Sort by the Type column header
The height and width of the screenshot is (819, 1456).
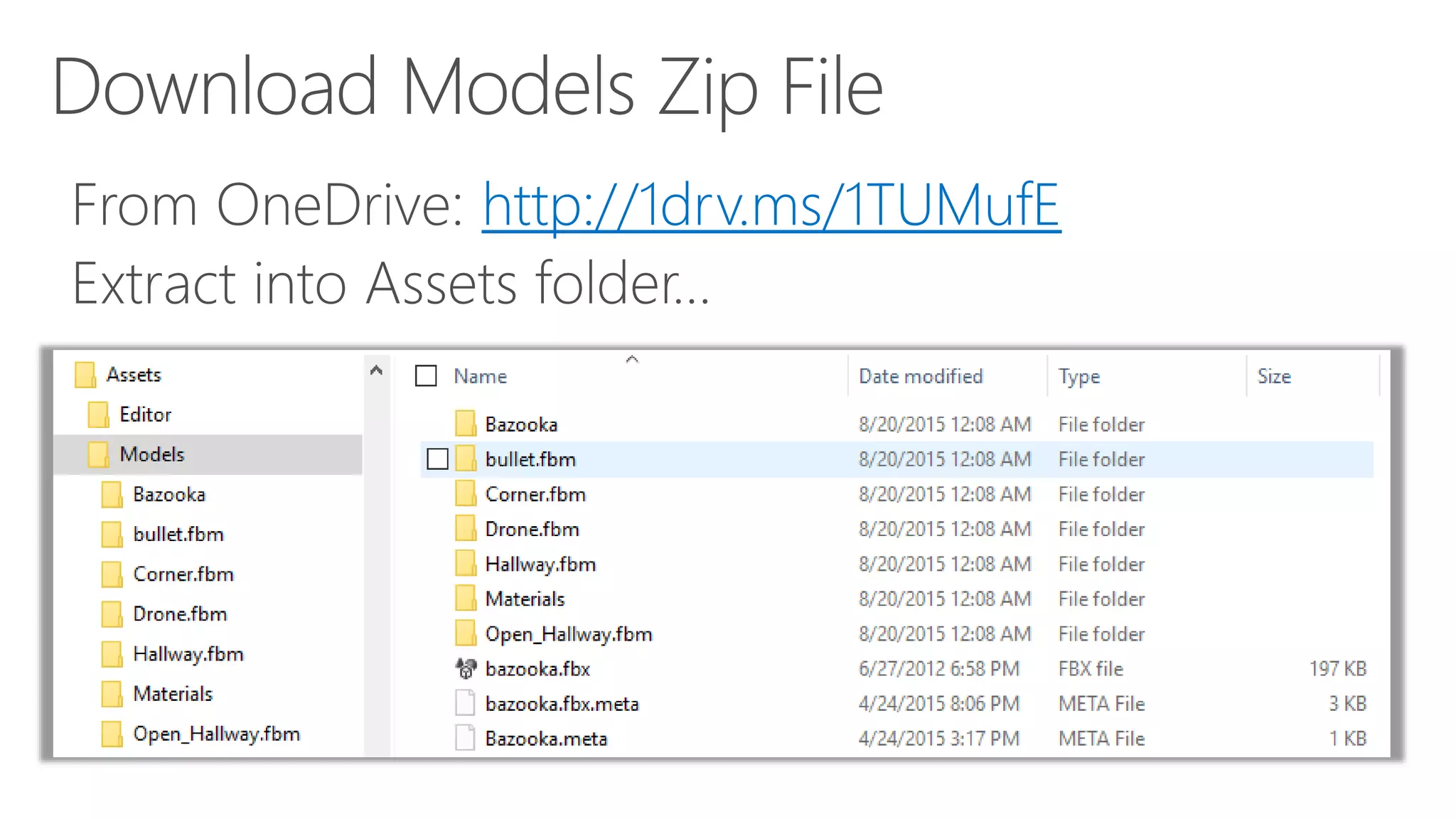pyautogui.click(x=1078, y=376)
